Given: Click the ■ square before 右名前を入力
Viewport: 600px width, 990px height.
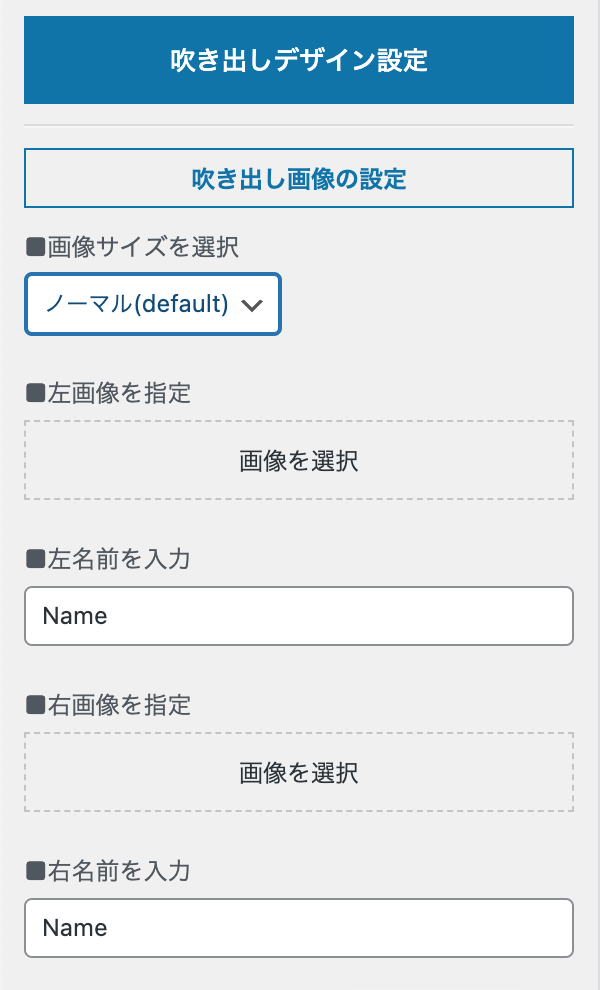Looking at the screenshot, I should [32, 871].
